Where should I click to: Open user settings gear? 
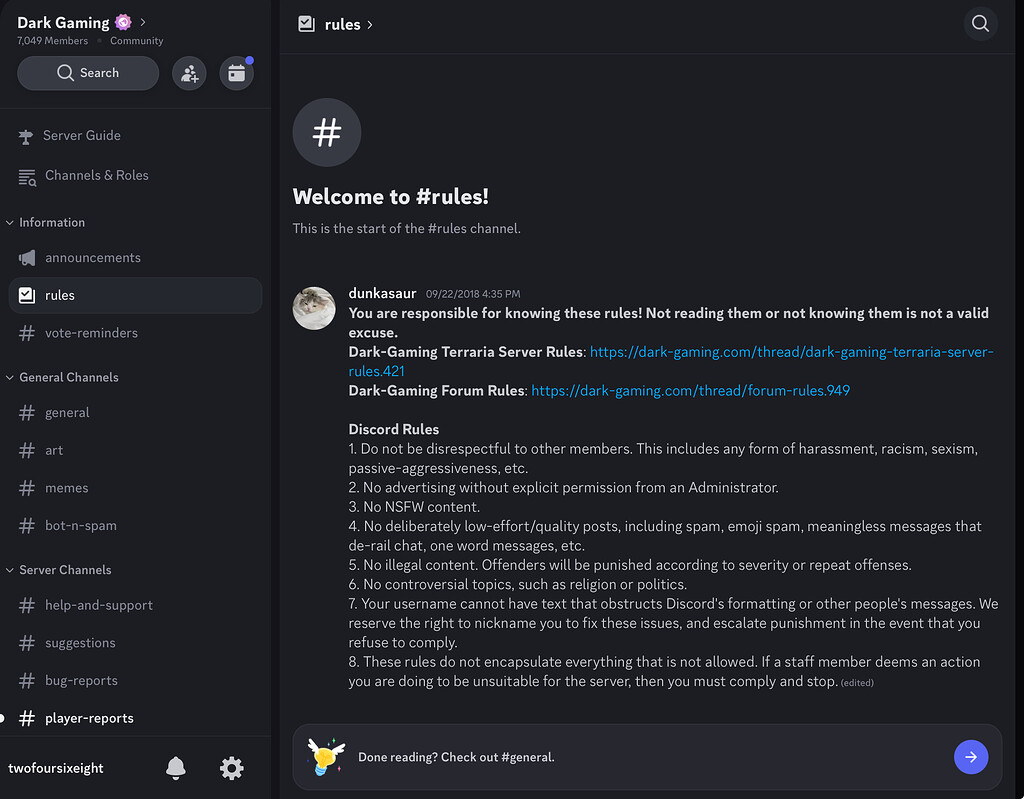(231, 768)
